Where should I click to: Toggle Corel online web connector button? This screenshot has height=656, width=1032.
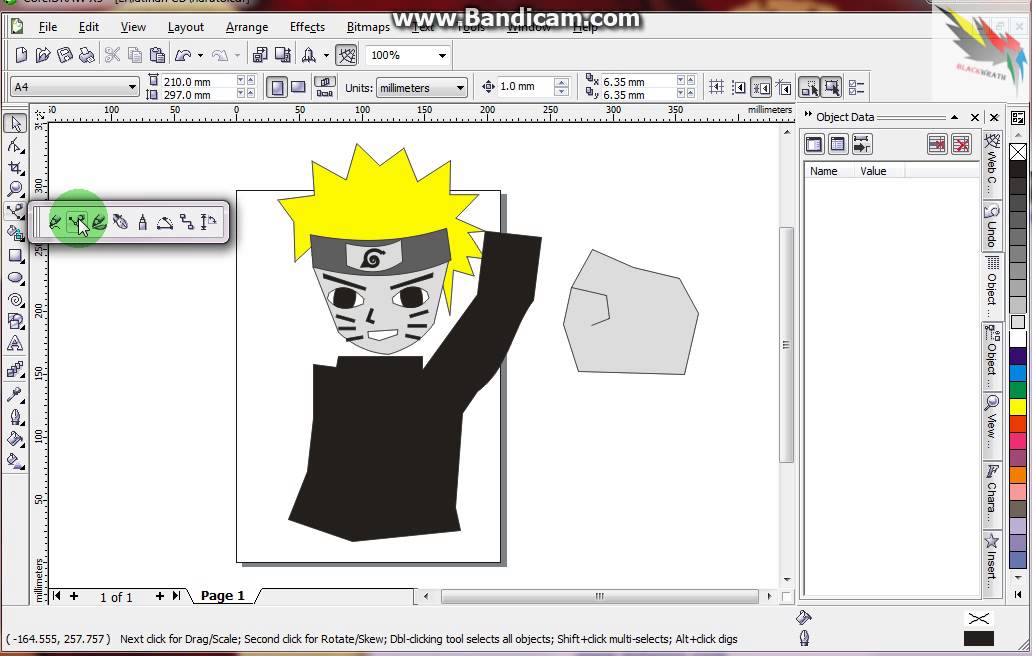346,55
